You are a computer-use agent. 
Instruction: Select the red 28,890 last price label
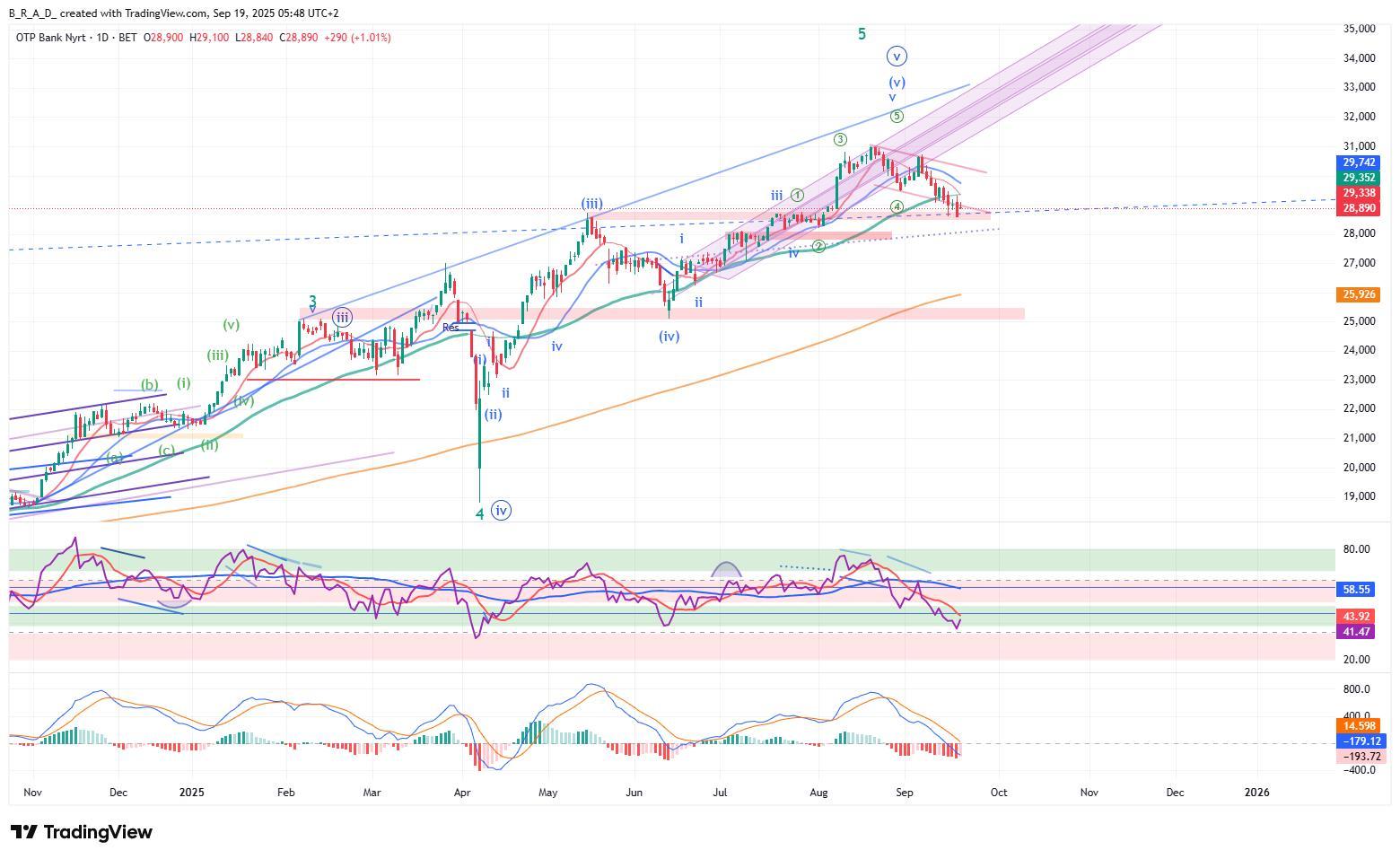[1359, 208]
